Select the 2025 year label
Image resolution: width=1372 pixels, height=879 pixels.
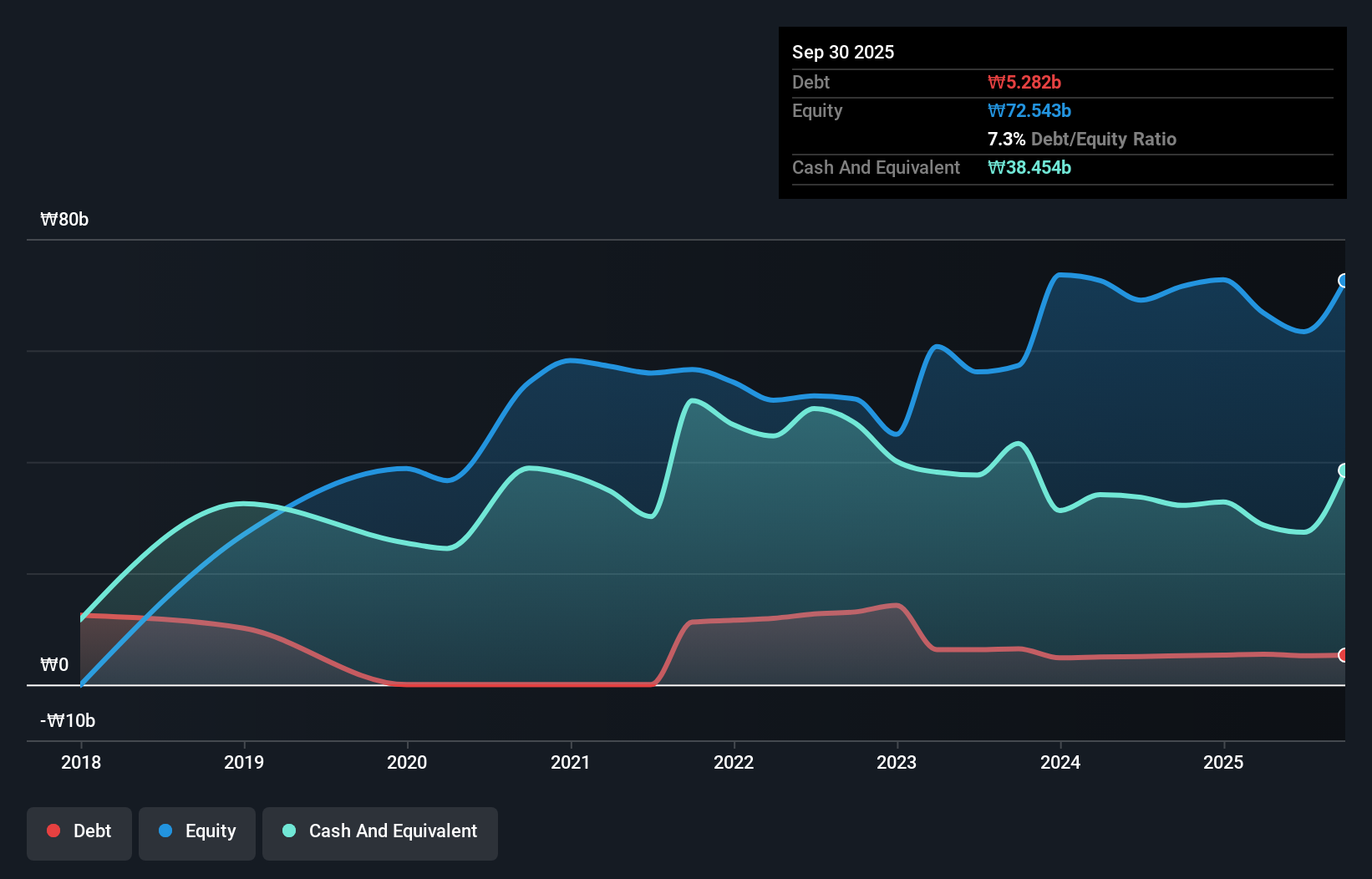[x=1223, y=762]
